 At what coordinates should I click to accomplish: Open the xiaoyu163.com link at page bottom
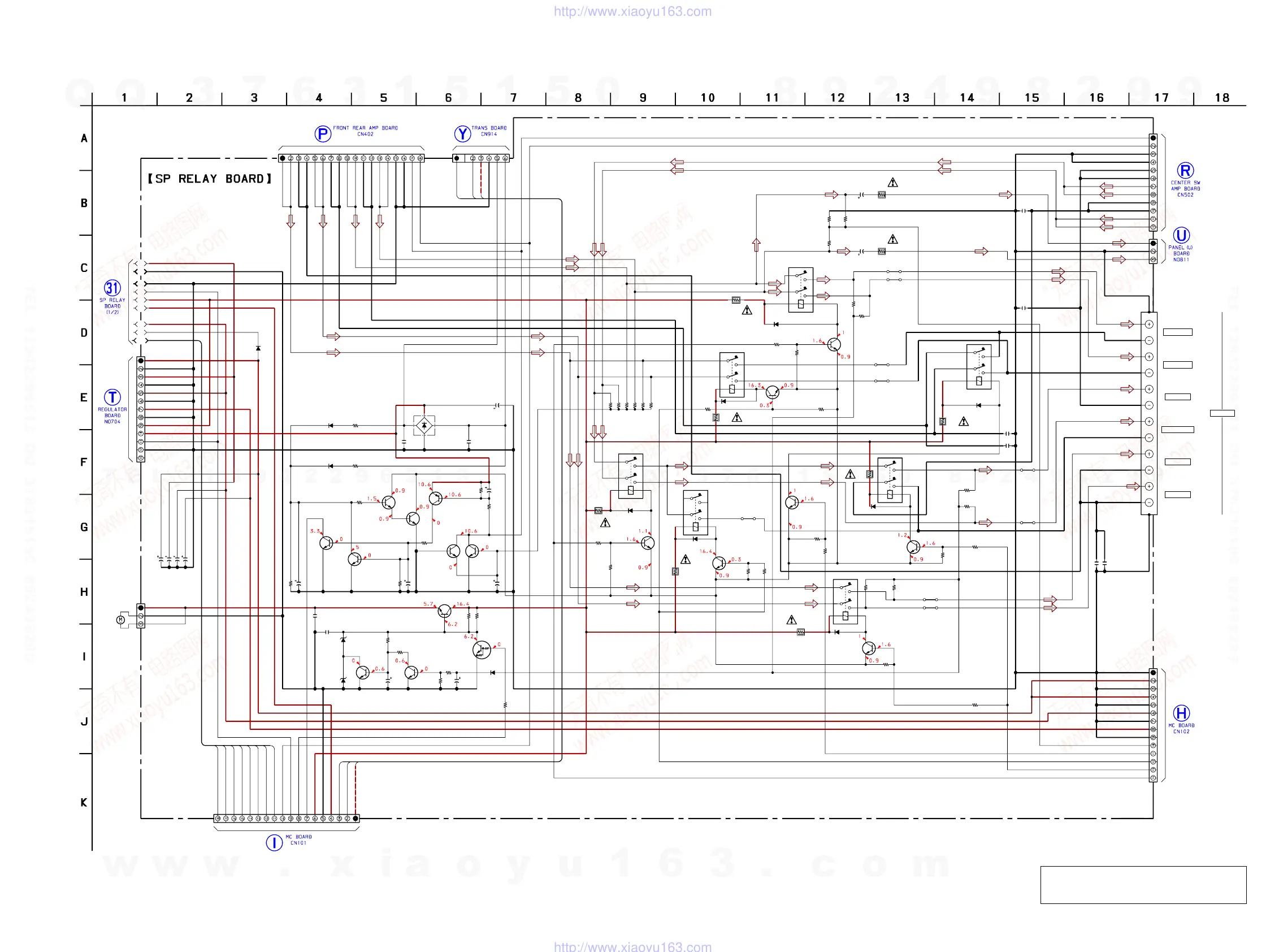click(632, 946)
